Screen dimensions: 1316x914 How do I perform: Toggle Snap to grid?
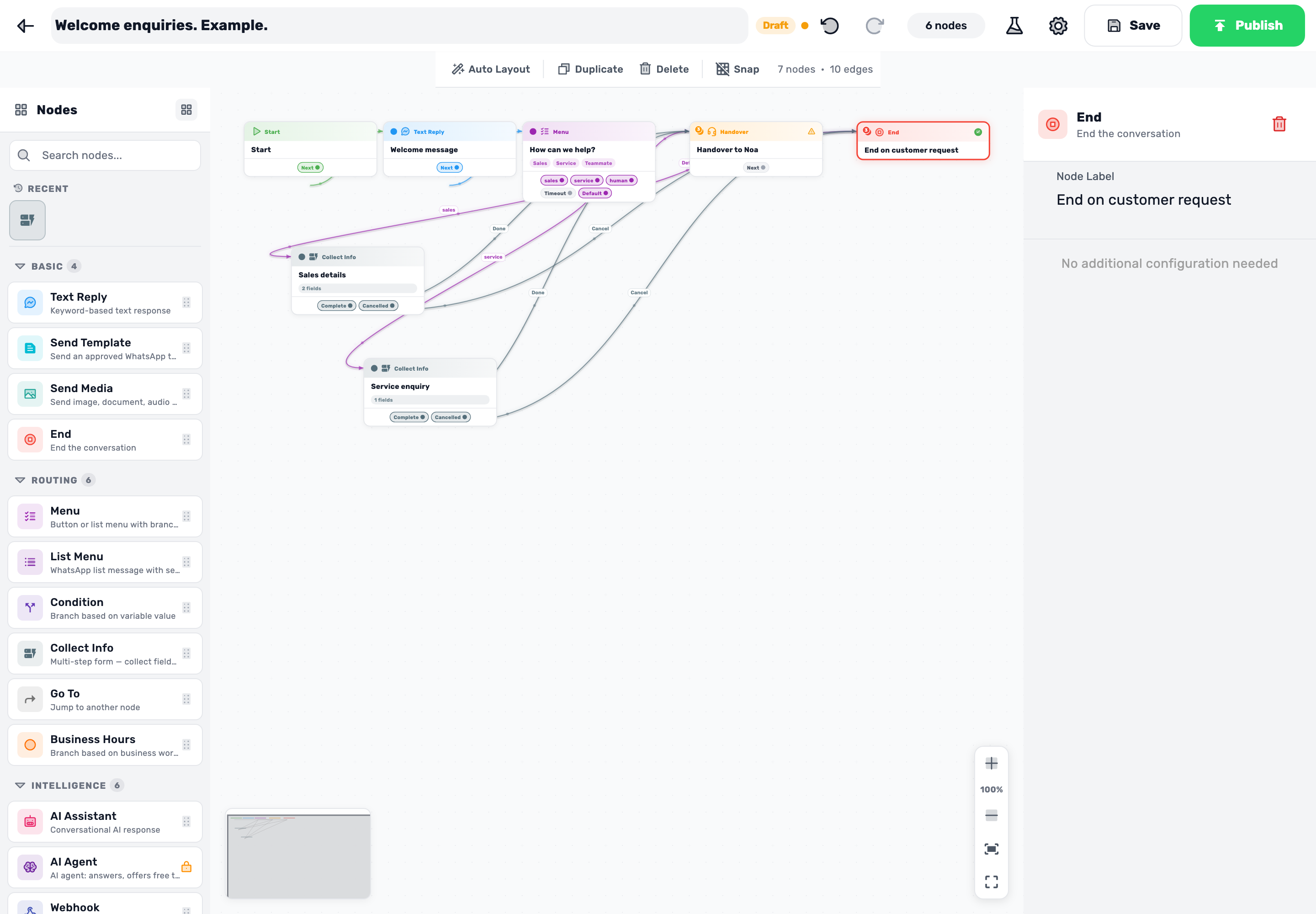(x=738, y=69)
